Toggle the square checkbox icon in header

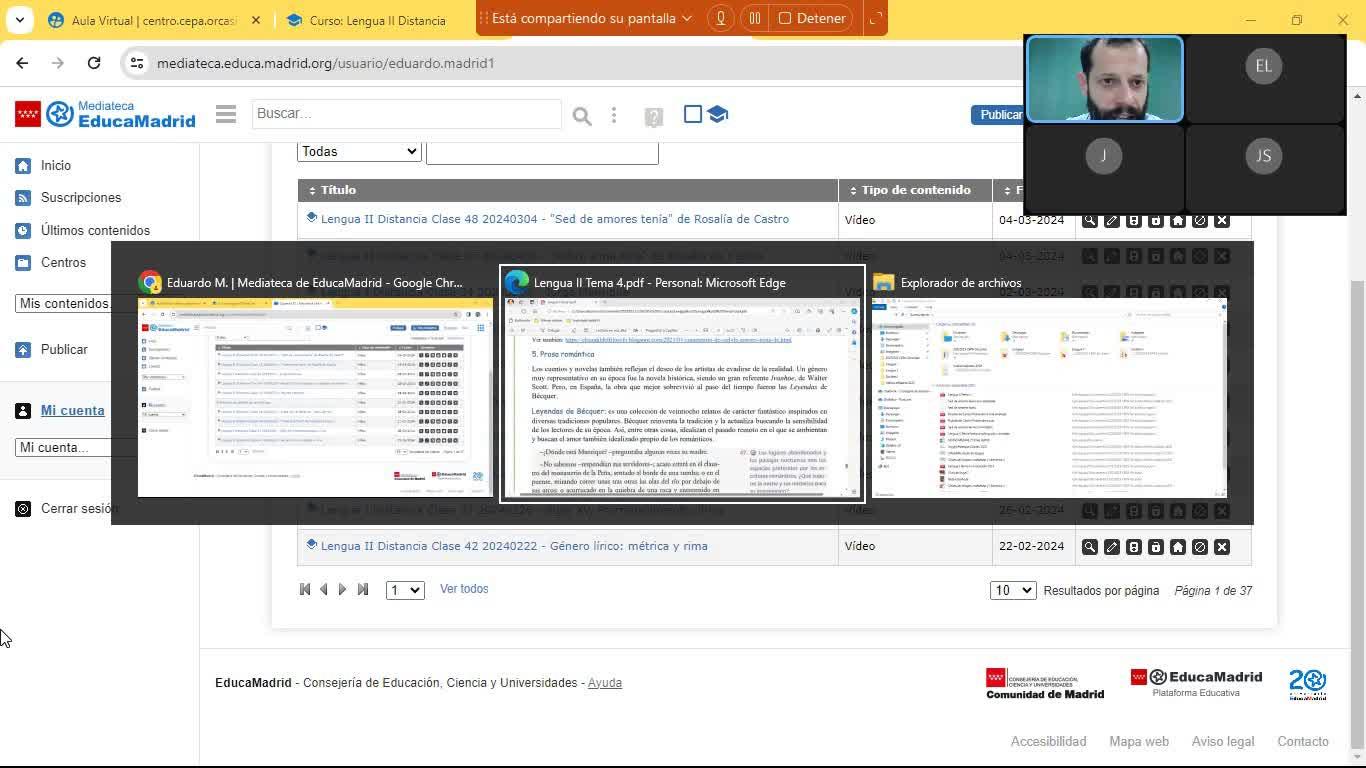tap(693, 114)
